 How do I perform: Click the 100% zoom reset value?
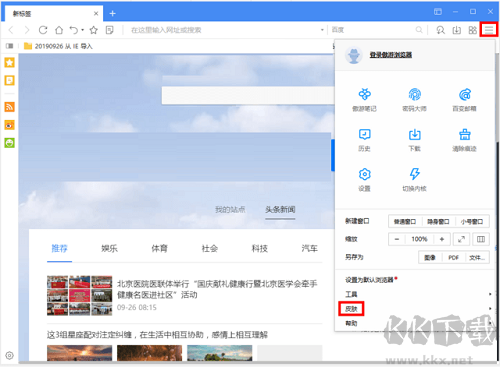(x=419, y=239)
